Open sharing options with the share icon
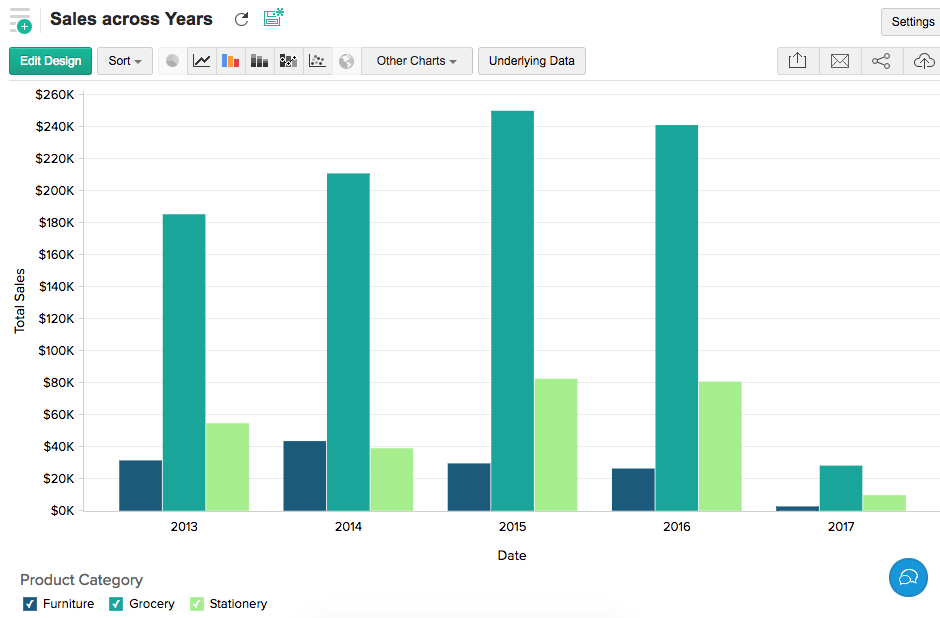940x618 pixels. [881, 61]
